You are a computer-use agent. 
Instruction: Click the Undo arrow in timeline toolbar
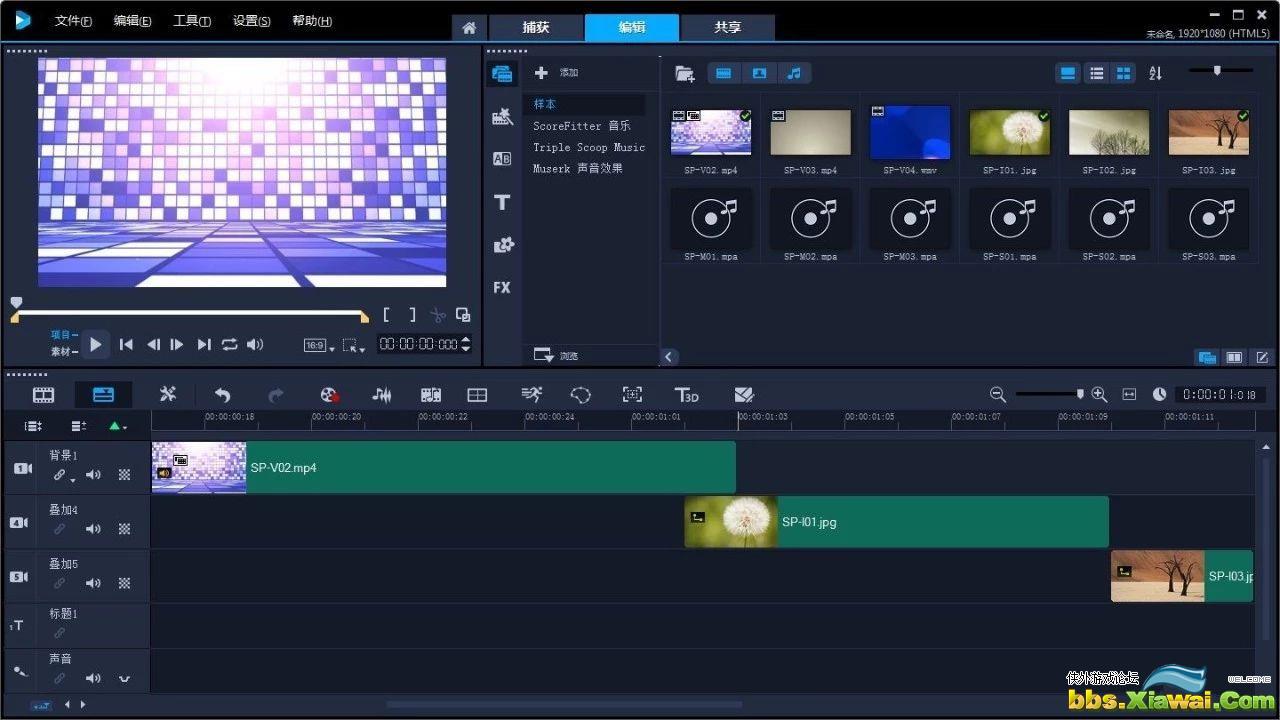pyautogui.click(x=222, y=395)
